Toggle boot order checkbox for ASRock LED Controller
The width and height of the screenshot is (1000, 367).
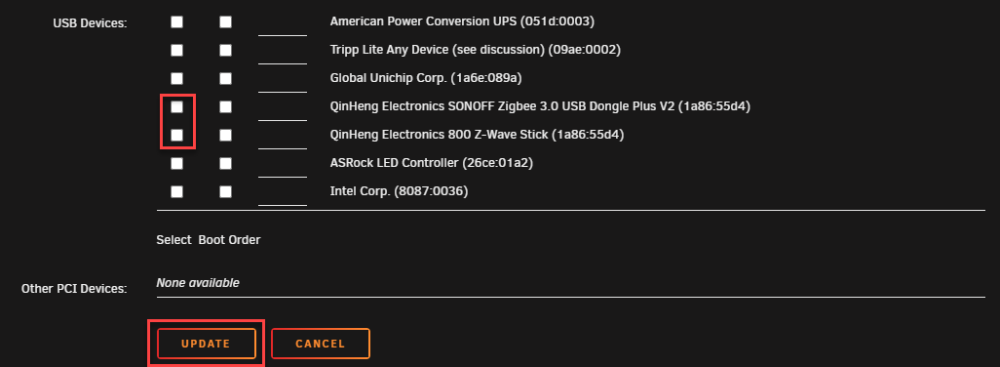226,163
